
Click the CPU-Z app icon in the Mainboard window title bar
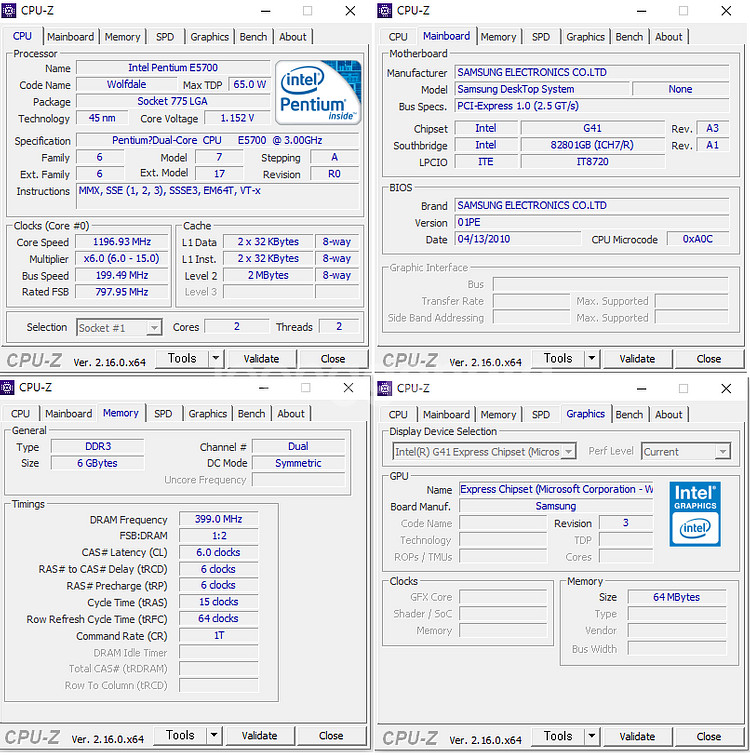[384, 10]
